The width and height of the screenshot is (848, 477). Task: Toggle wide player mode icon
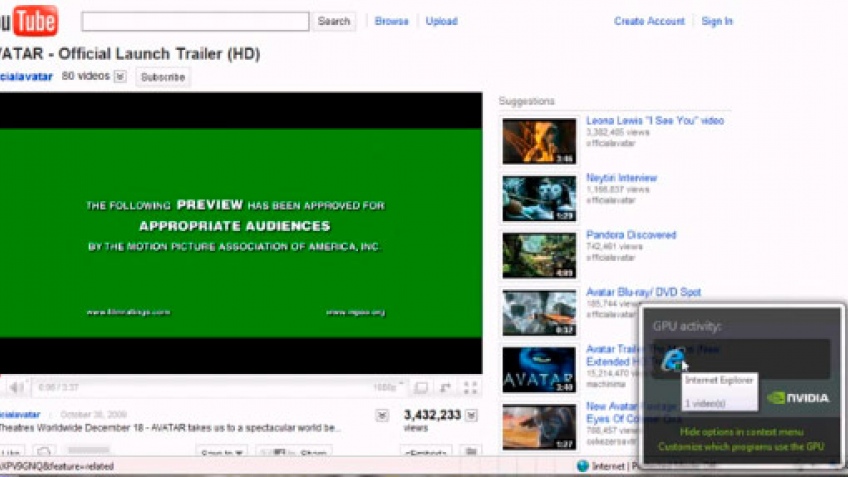pos(421,388)
